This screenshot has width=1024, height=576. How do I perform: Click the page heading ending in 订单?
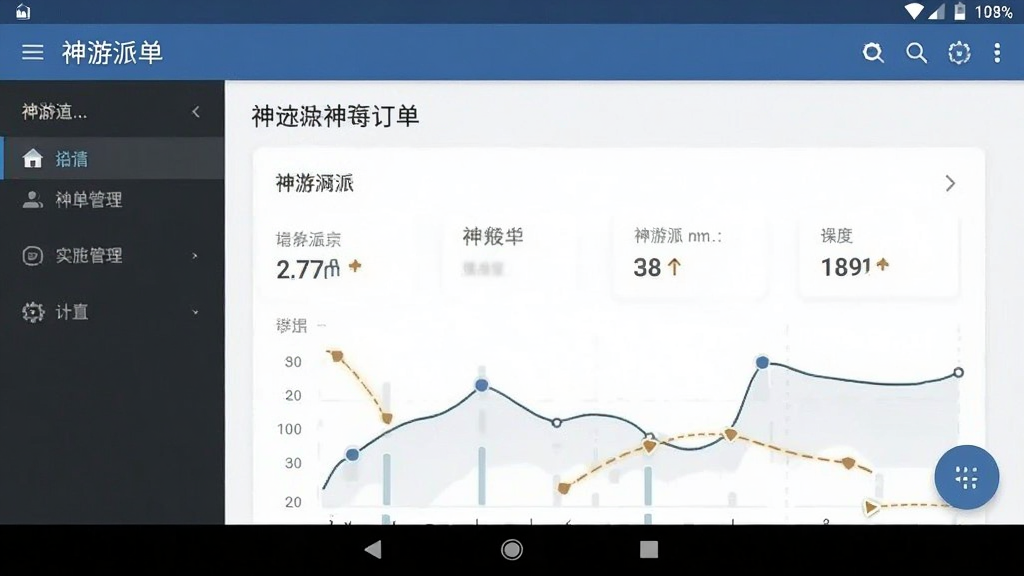point(335,116)
